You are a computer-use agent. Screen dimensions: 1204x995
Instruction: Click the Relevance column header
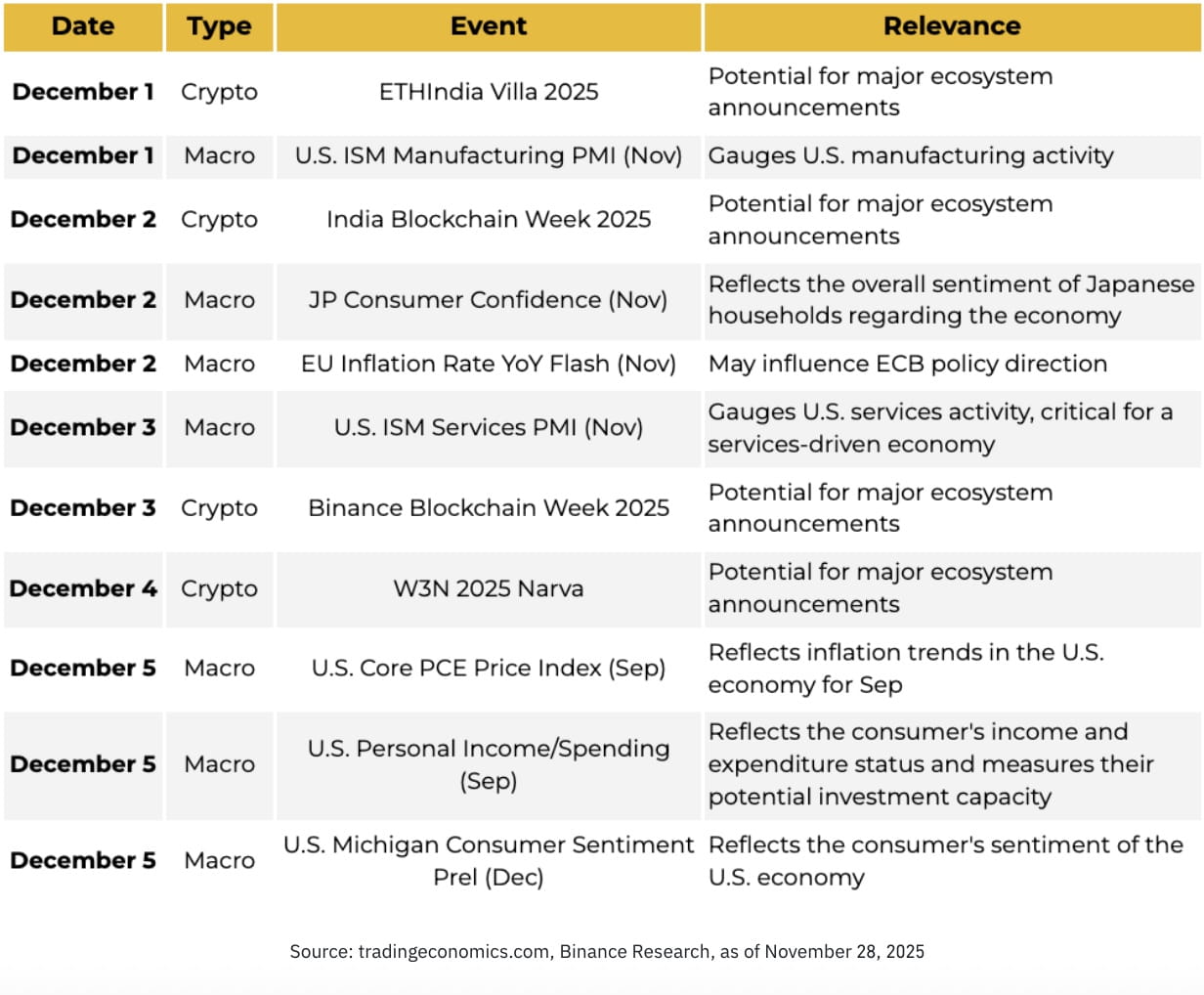[951, 26]
